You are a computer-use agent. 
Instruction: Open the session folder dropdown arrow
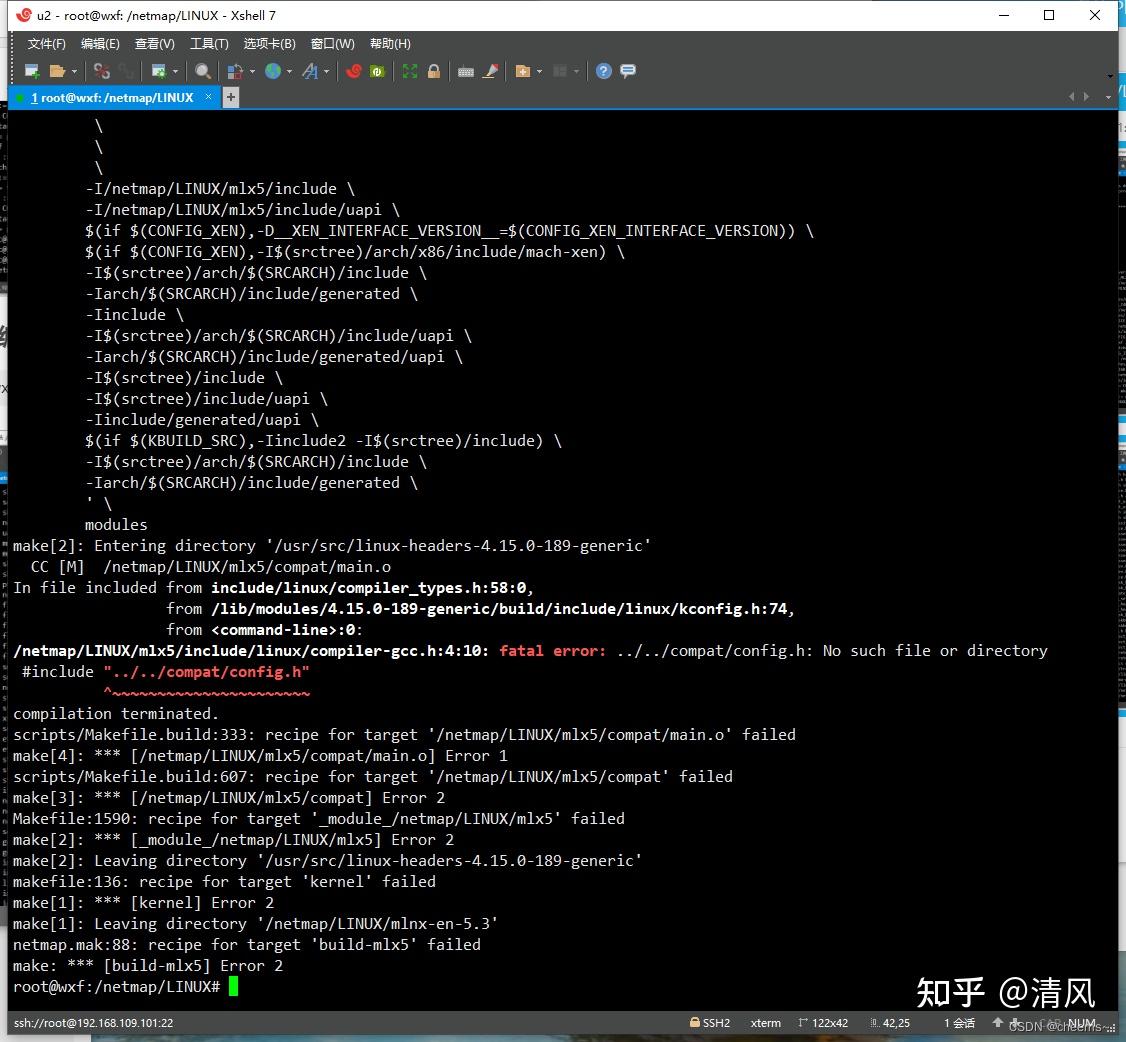tap(72, 71)
